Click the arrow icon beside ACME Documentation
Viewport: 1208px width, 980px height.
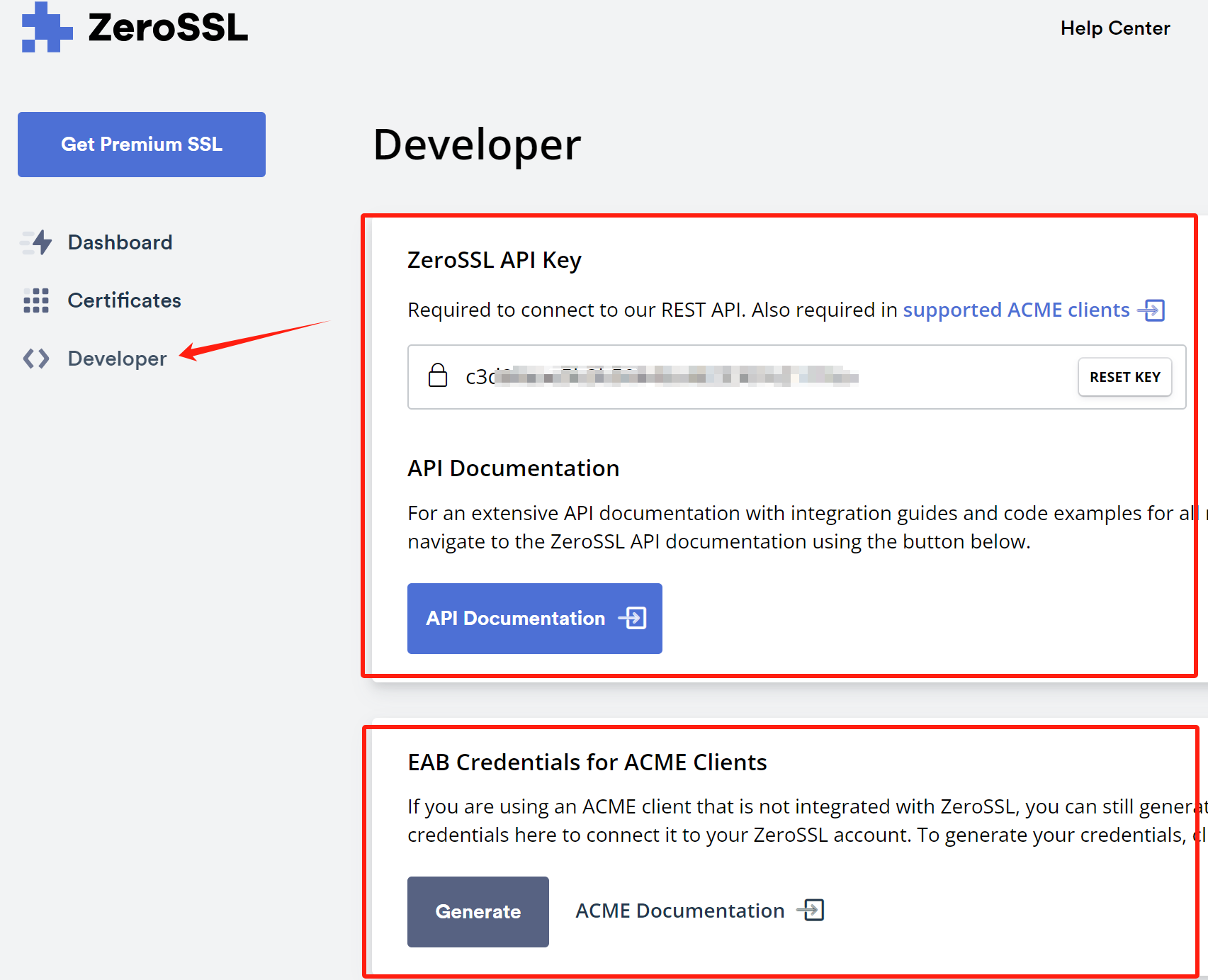pyautogui.click(x=811, y=910)
